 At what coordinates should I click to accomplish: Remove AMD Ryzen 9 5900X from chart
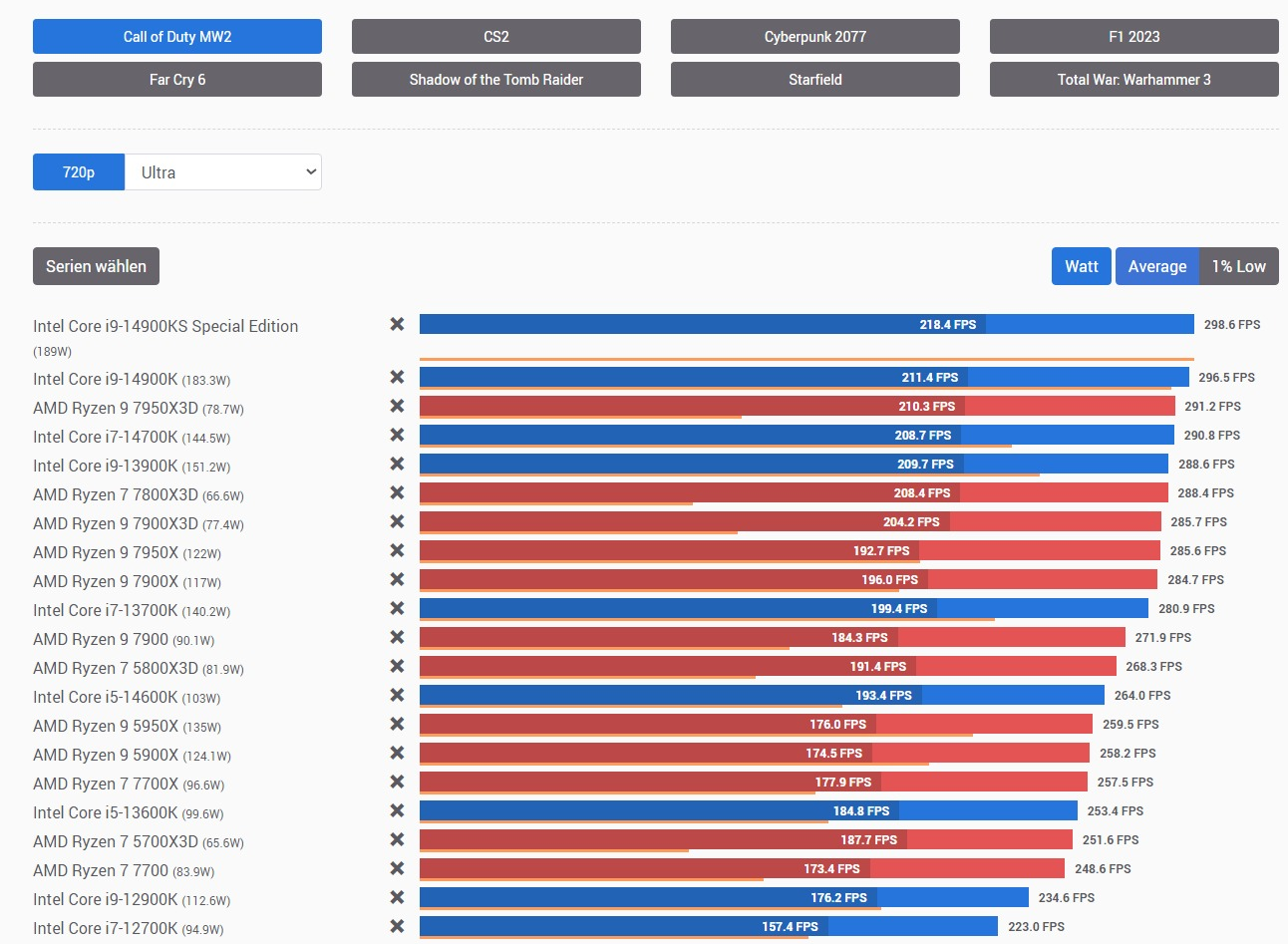pos(397,753)
